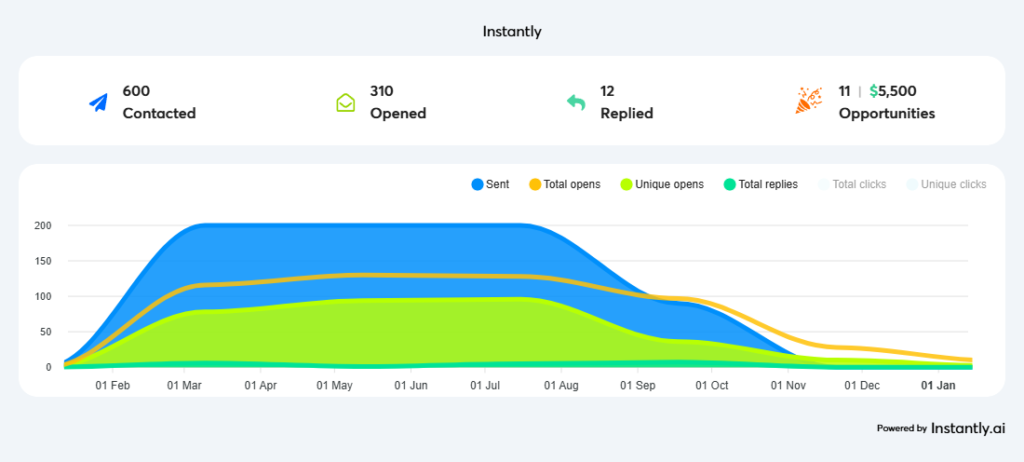The image size is (1024, 462).
Task: Click the bold 01 Jan axis label
Action: pos(938,386)
